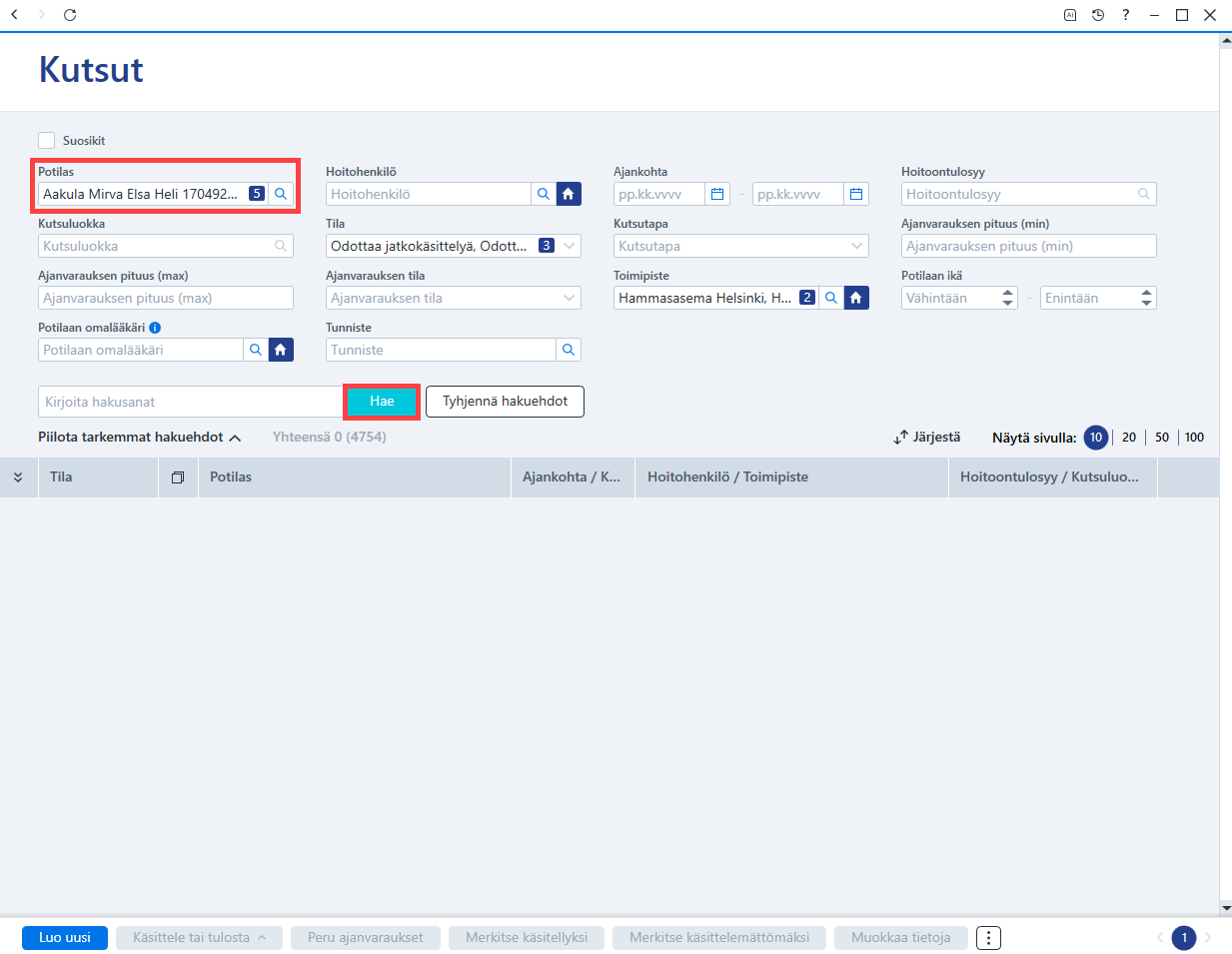Show 20 results per page
The height and width of the screenshot is (954, 1232).
1129,438
